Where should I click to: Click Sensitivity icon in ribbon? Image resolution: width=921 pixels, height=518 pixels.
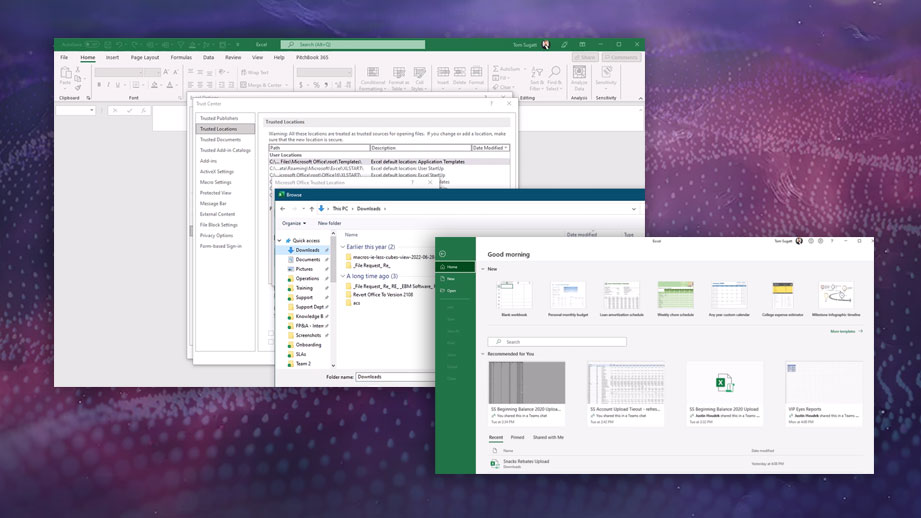[x=606, y=73]
